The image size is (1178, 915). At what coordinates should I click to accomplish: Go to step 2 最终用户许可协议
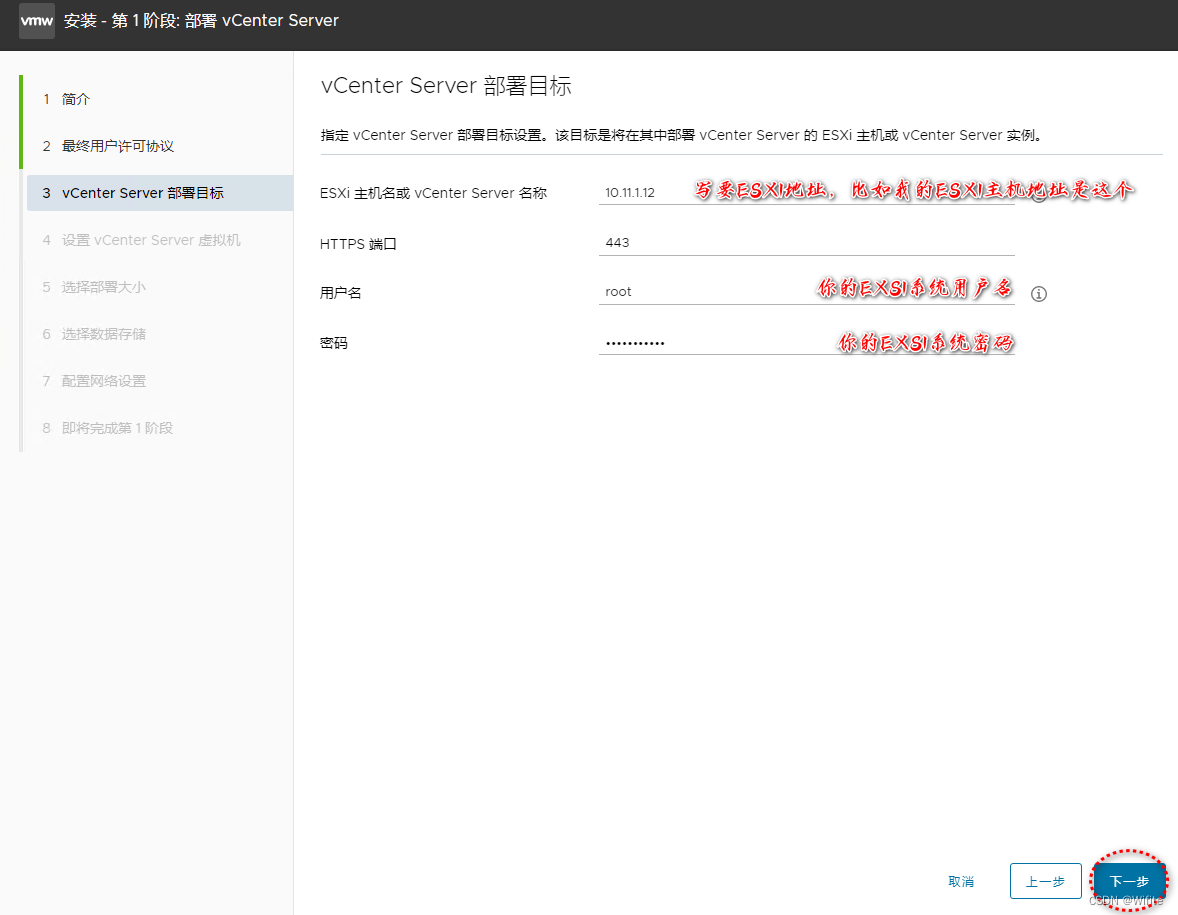[108, 146]
